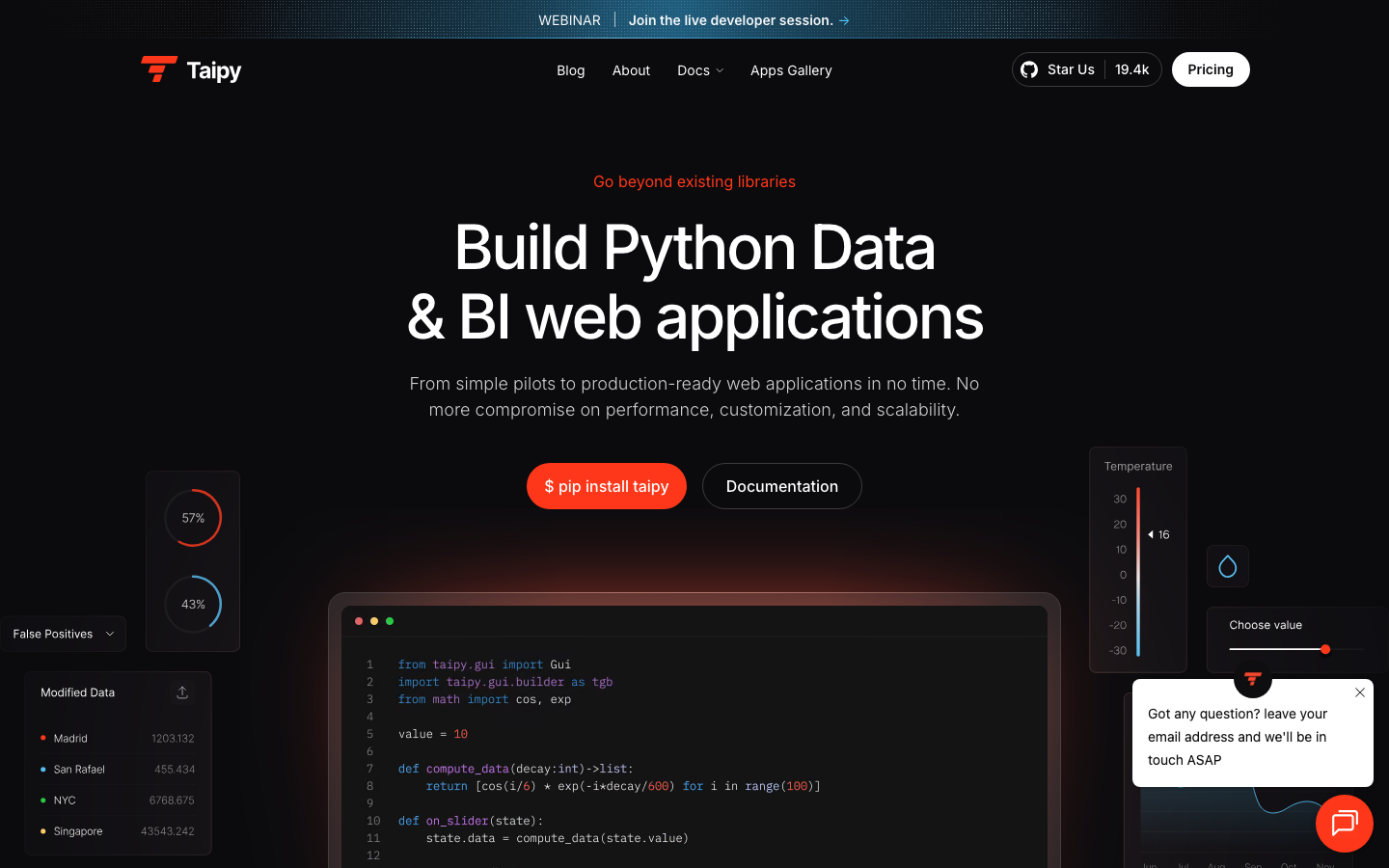The width and height of the screenshot is (1389, 868).
Task: Click the yellow window dot in code editor
Action: pyautogui.click(x=374, y=621)
